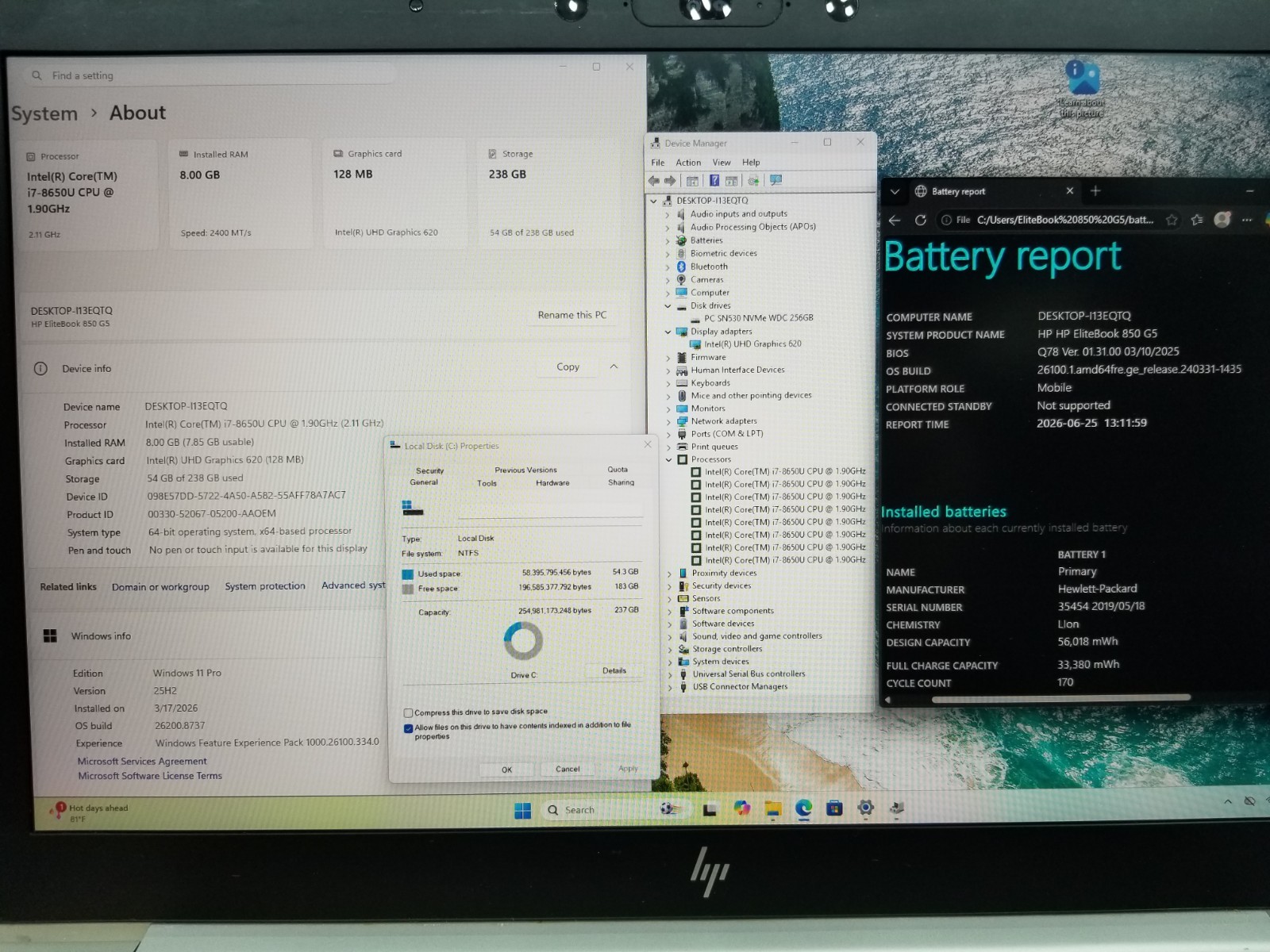Open Edge Settings and more menu

[x=1247, y=220]
